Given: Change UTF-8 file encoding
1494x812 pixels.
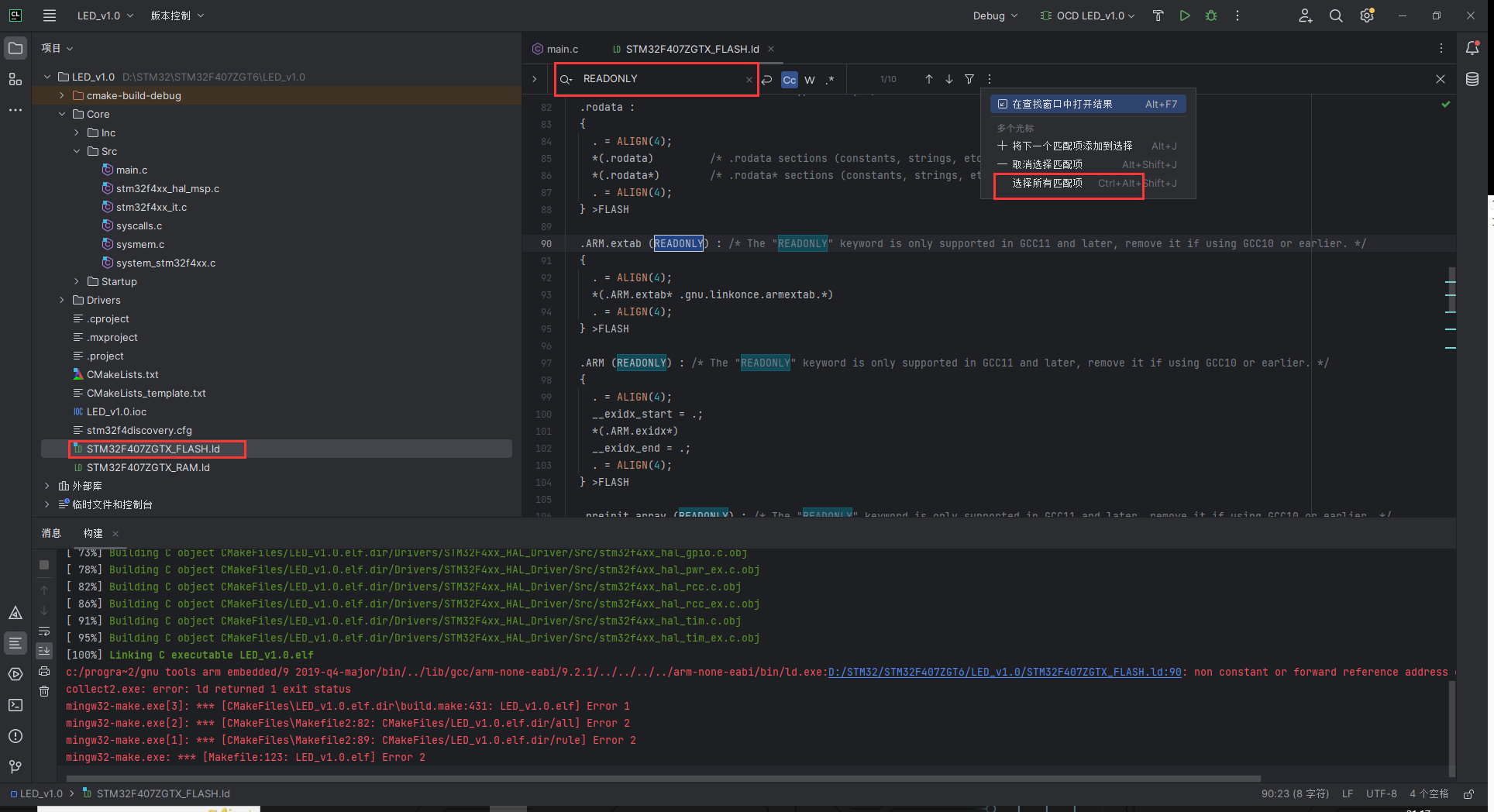Looking at the screenshot, I should 1381,794.
